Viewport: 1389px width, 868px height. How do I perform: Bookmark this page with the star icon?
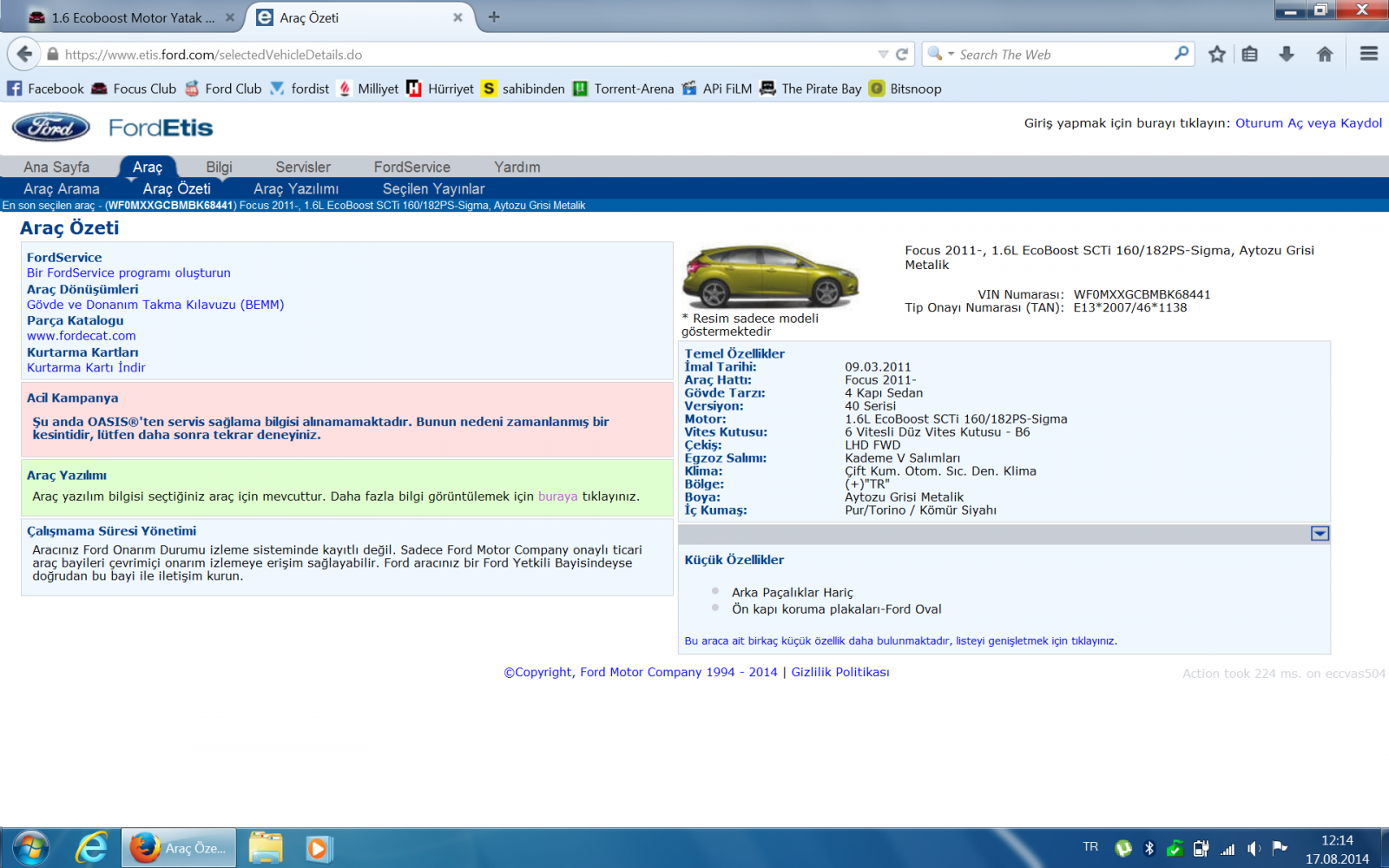click(x=1217, y=54)
